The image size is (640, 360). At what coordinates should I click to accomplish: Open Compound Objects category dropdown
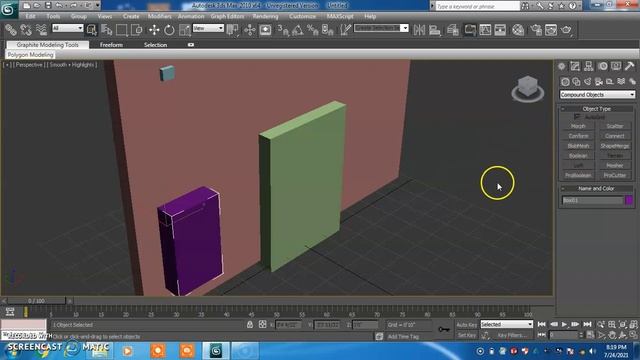tap(597, 94)
